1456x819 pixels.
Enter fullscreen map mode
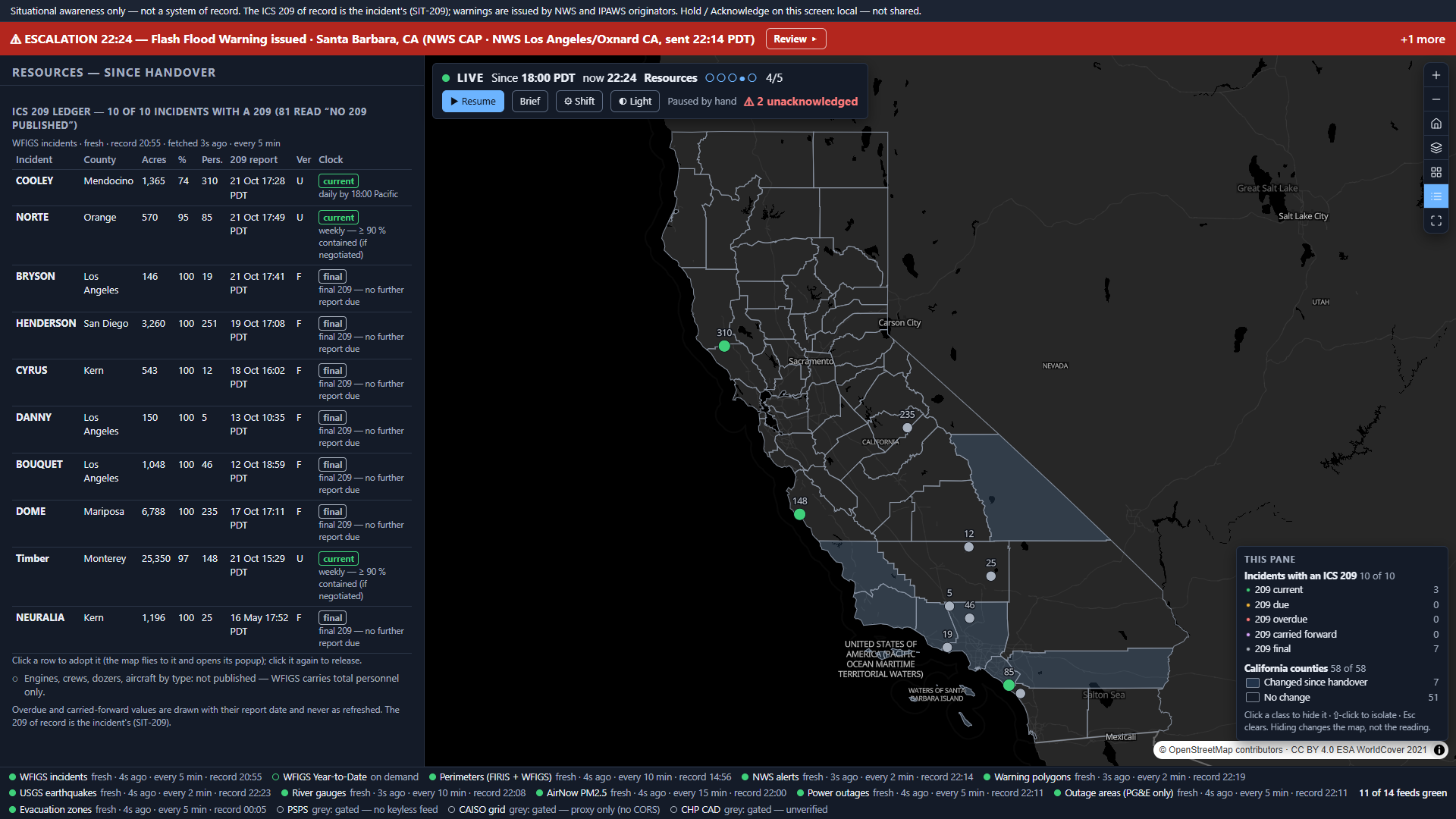(x=1436, y=221)
